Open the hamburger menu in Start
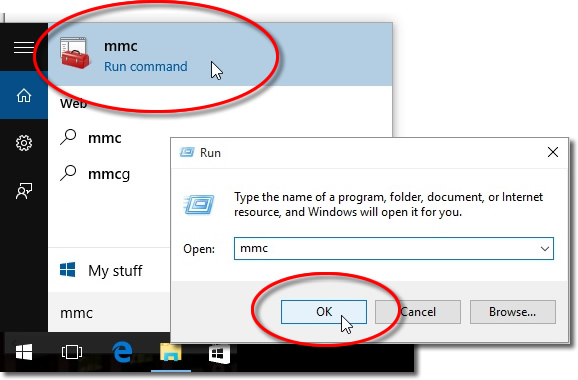This screenshot has height=380, width=578. point(24,47)
